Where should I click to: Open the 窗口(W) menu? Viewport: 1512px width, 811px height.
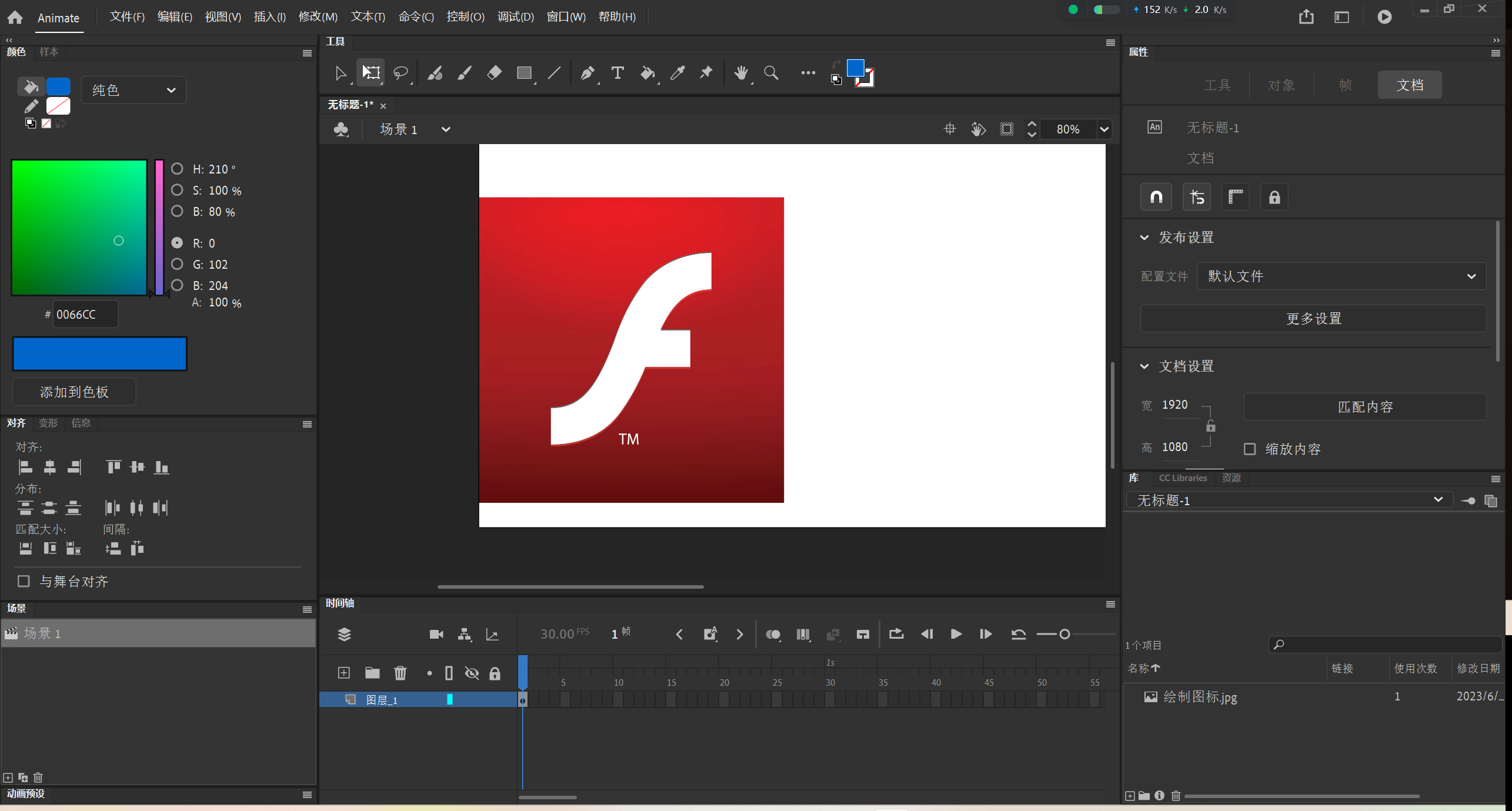click(566, 16)
